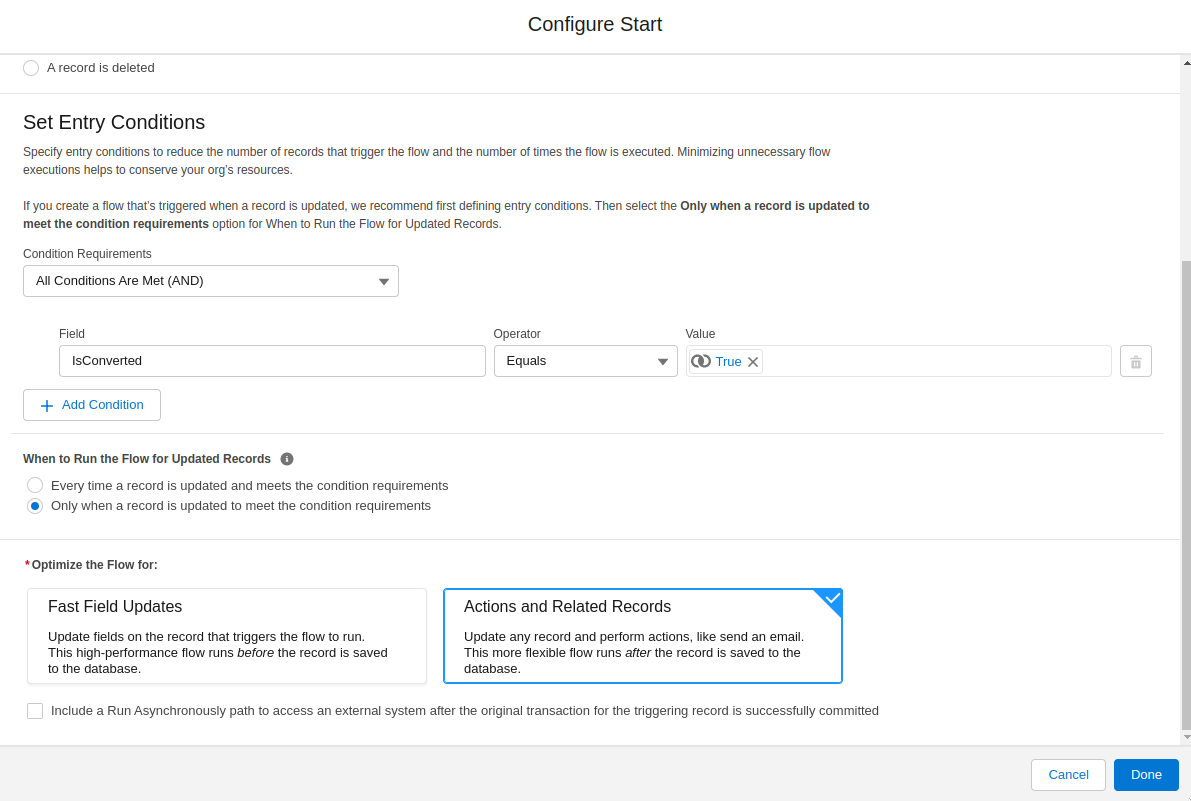
Task: Click the boolean icon in the True pill
Action: (701, 361)
